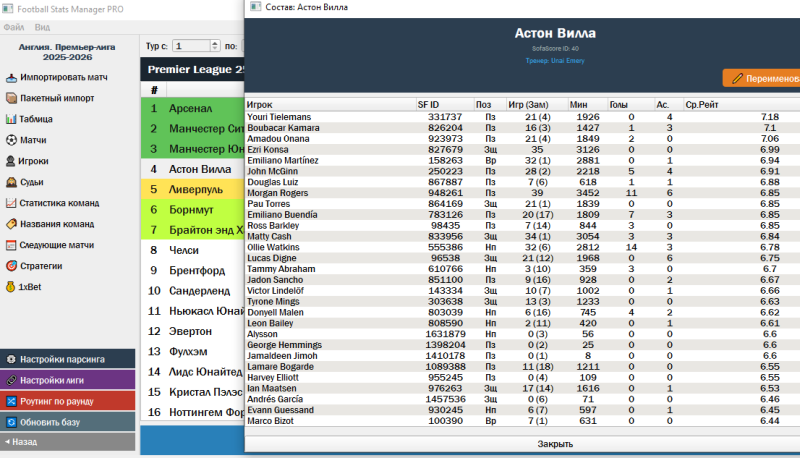Open the Файл menu
Screen dimensions: 800x458
(x=14, y=27)
